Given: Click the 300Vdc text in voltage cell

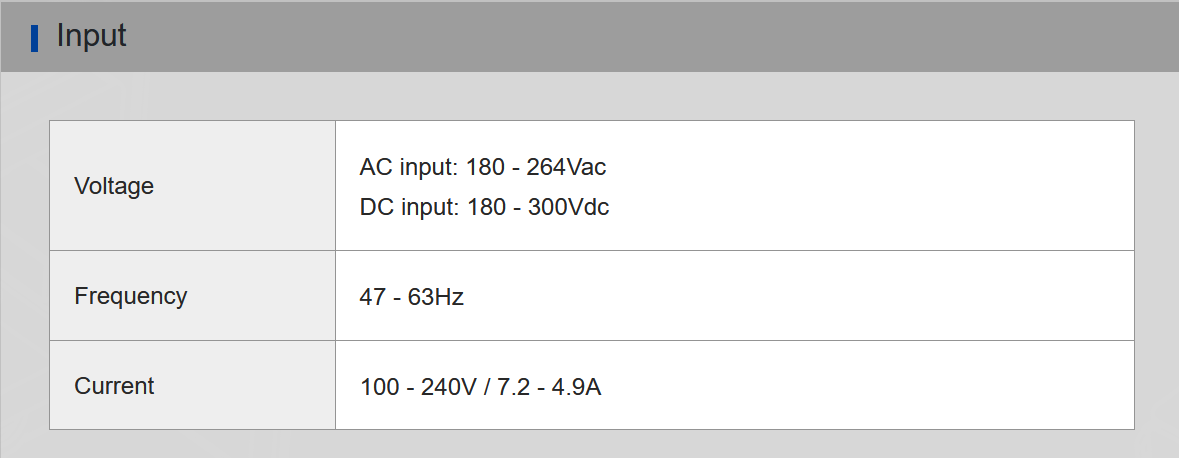Looking at the screenshot, I should click(x=568, y=207).
